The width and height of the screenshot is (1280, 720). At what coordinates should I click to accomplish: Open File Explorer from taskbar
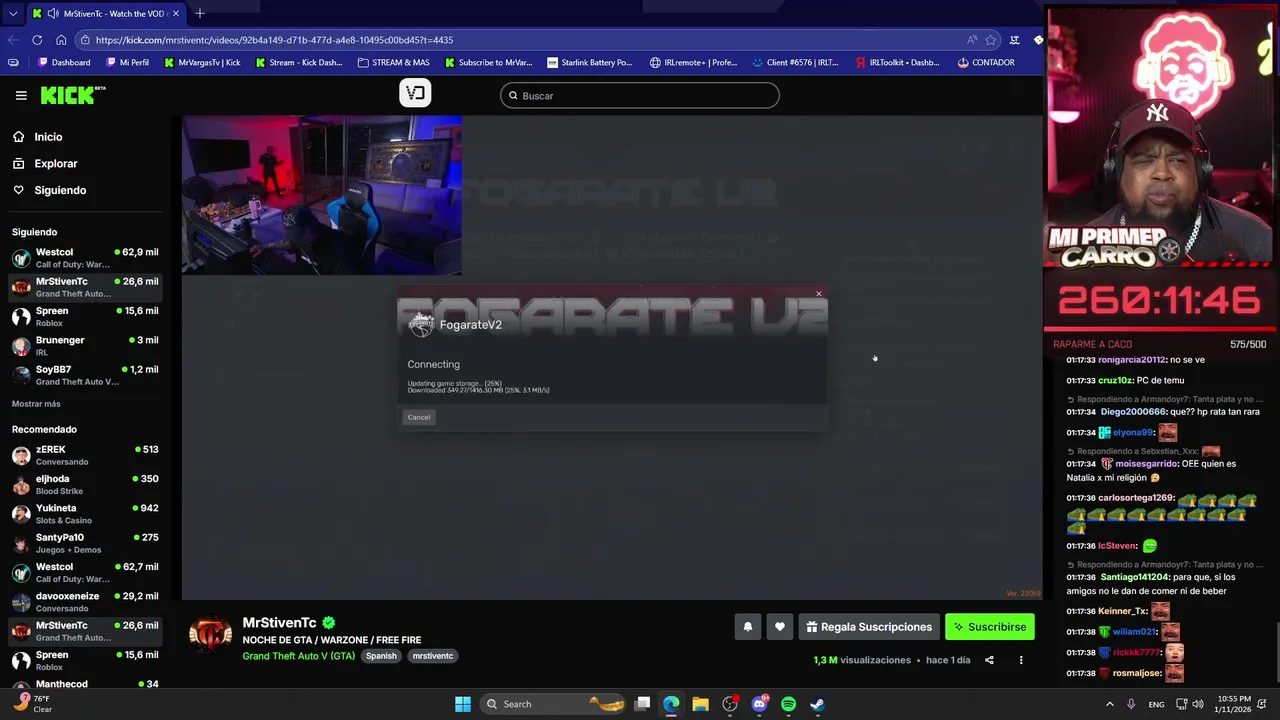click(x=700, y=704)
